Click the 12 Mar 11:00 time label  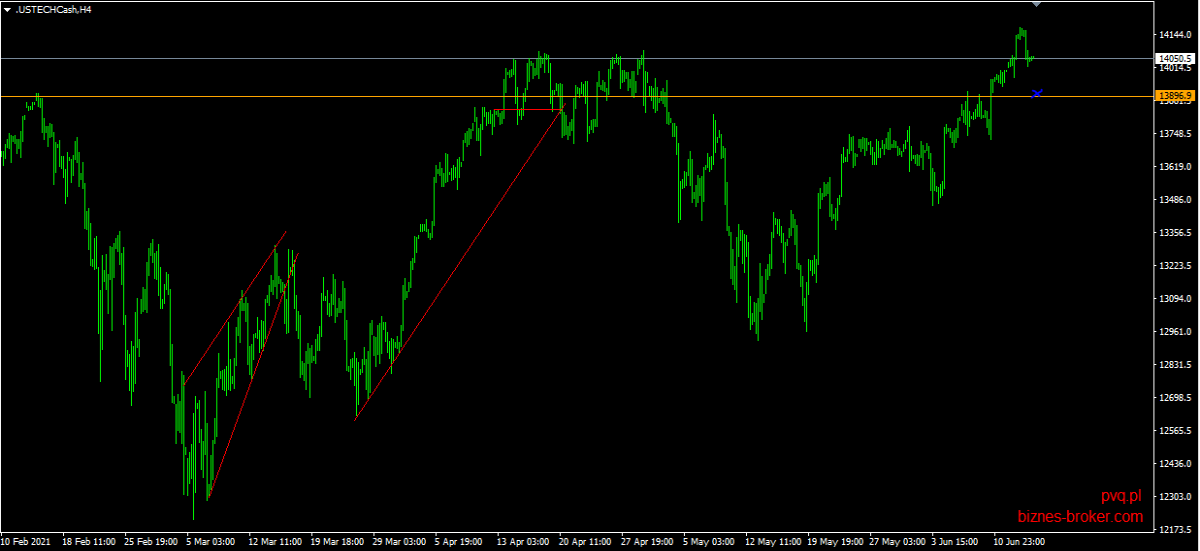[275, 542]
